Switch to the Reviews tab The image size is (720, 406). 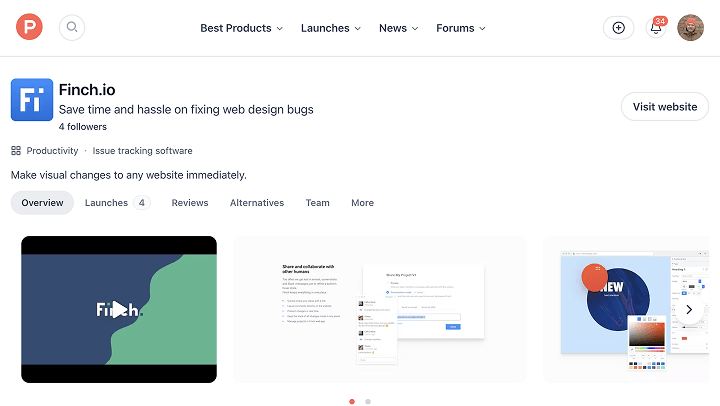(190, 203)
